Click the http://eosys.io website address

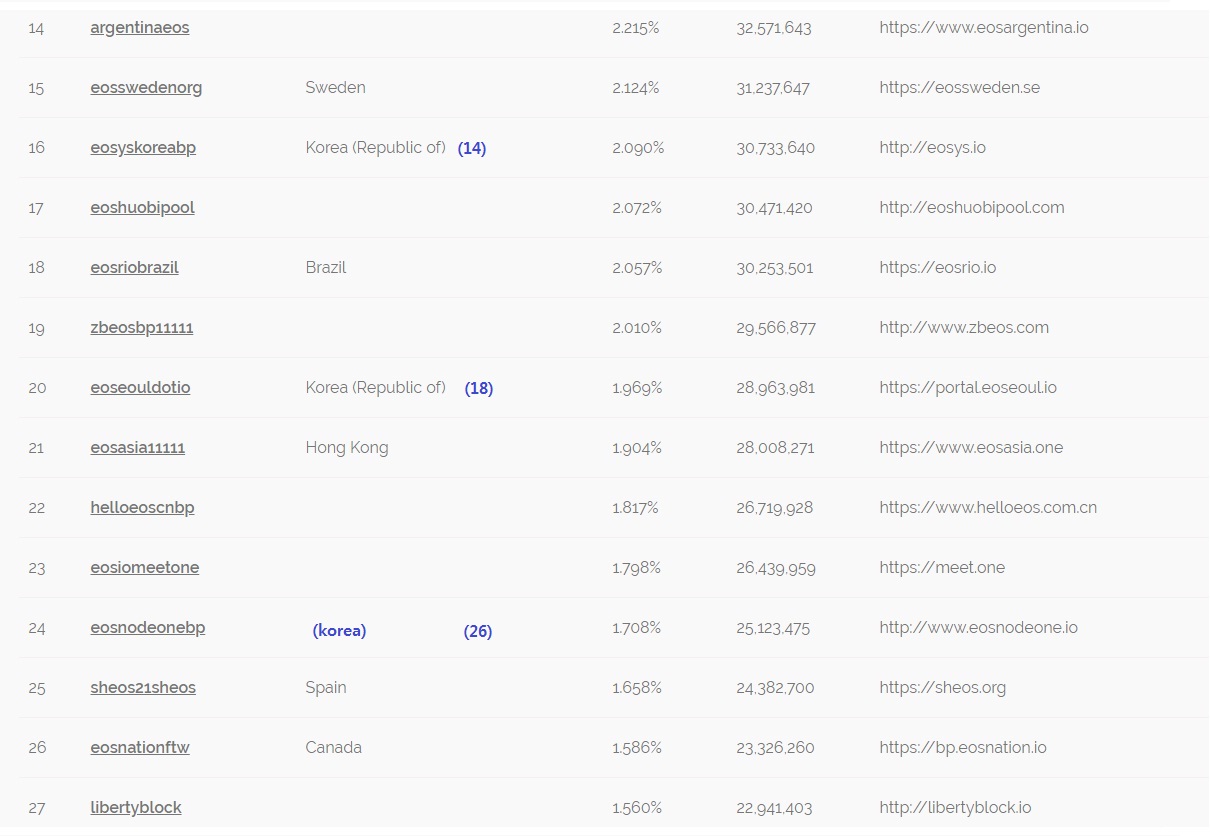tap(932, 148)
